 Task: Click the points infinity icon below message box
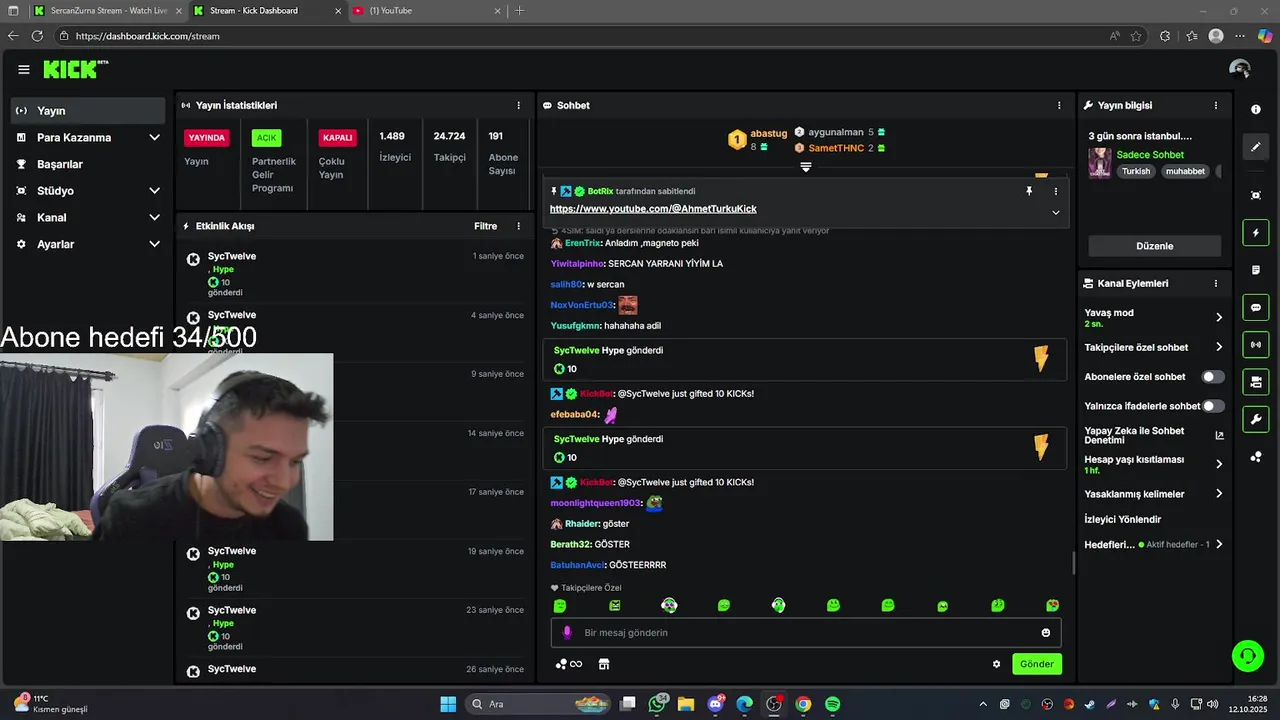(569, 664)
